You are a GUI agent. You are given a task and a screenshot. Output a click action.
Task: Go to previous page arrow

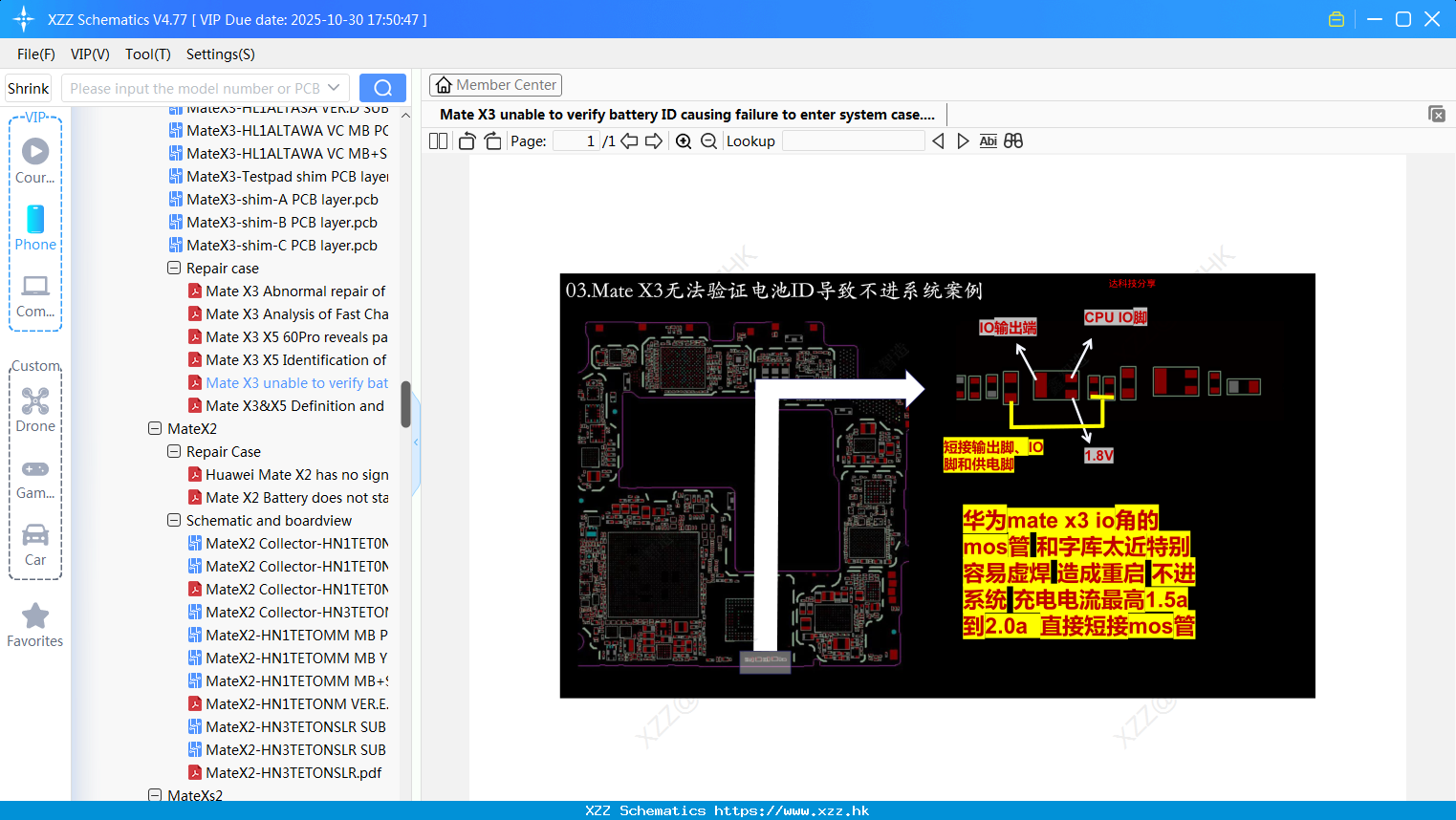click(x=629, y=141)
